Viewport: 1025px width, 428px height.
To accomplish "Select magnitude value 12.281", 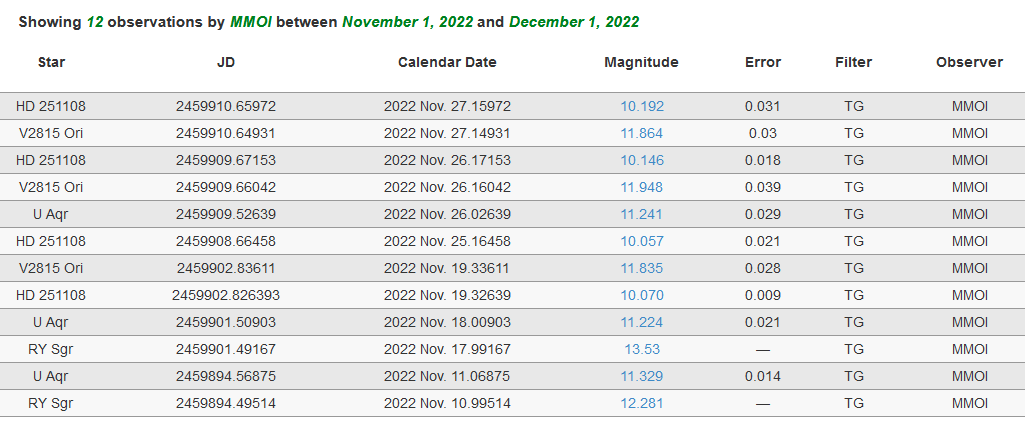I will coord(642,403).
